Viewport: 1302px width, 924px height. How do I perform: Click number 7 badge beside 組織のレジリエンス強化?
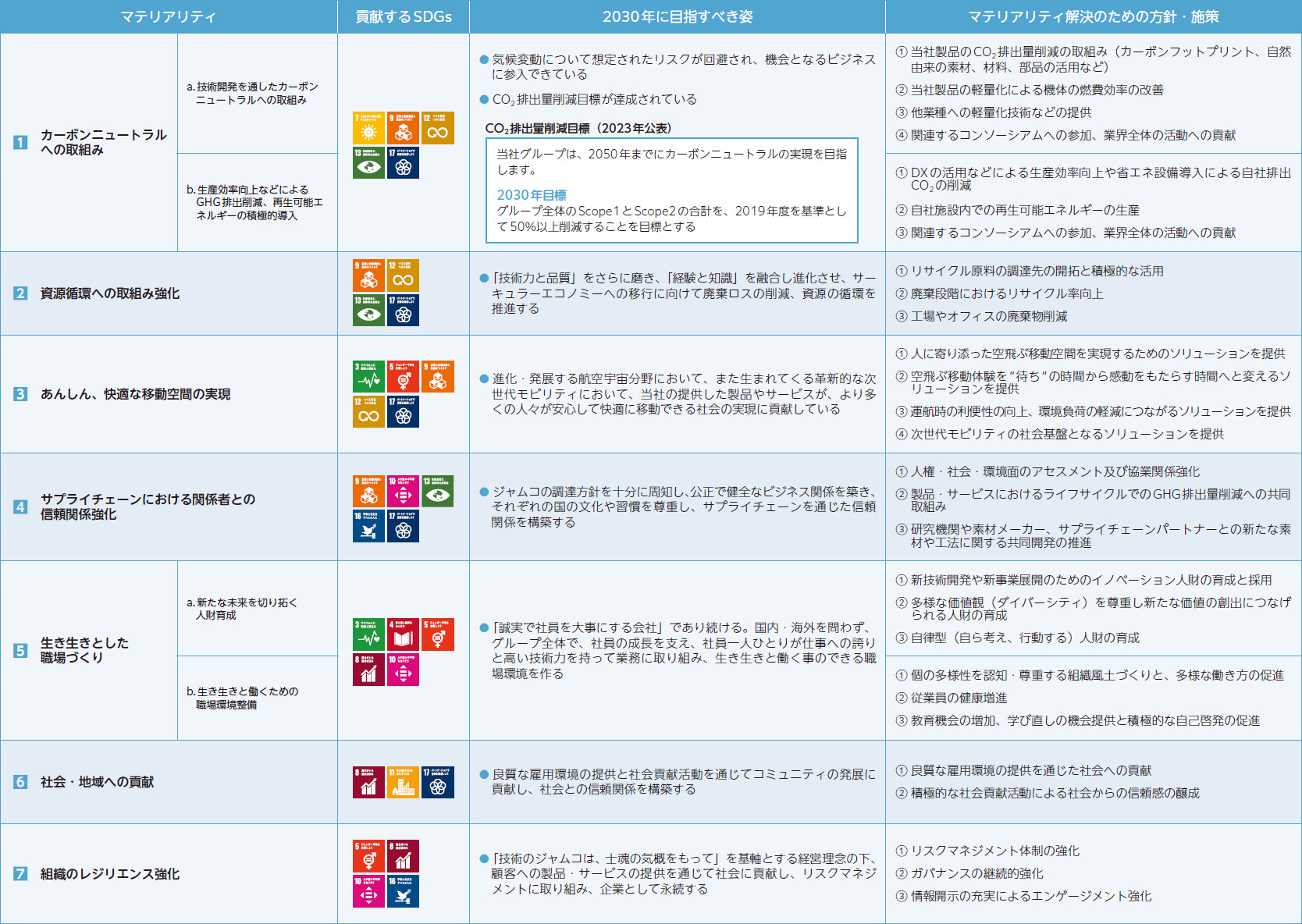click(x=20, y=874)
